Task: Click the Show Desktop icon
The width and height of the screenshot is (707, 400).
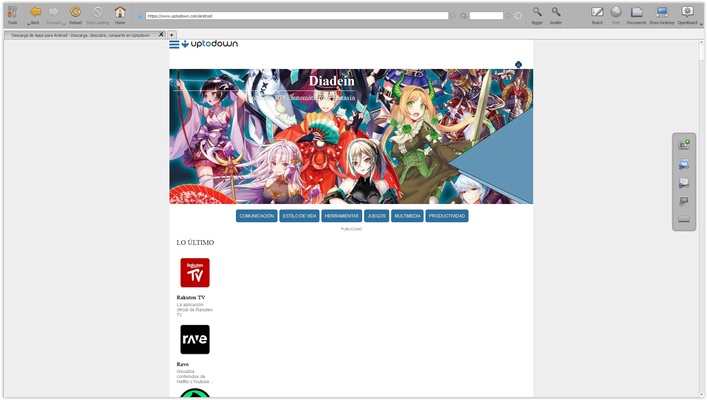Action: pos(661,12)
